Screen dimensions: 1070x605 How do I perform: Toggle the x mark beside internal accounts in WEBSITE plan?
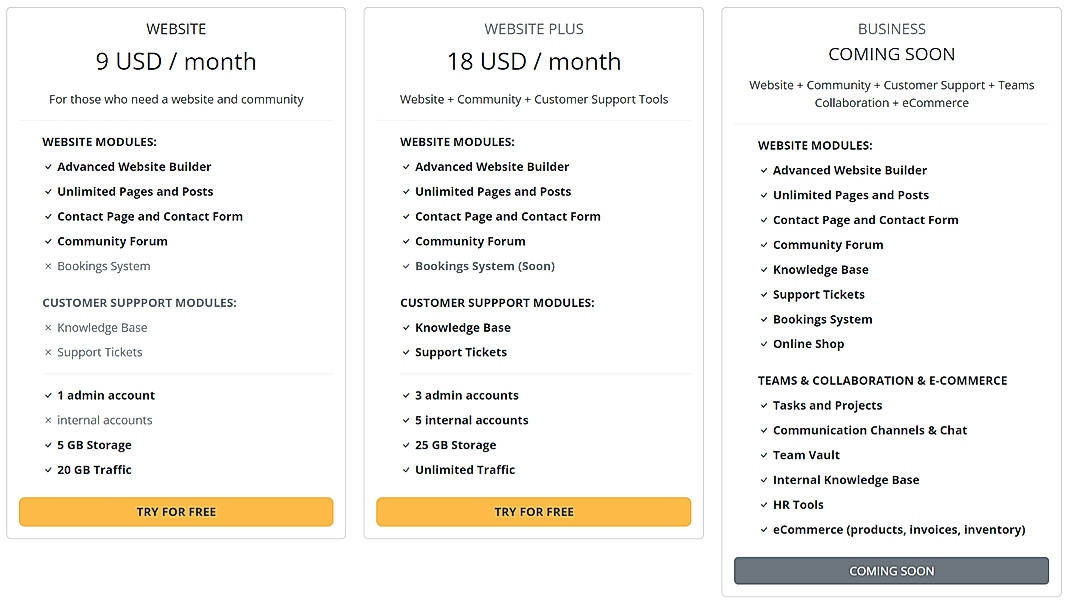(x=47, y=420)
